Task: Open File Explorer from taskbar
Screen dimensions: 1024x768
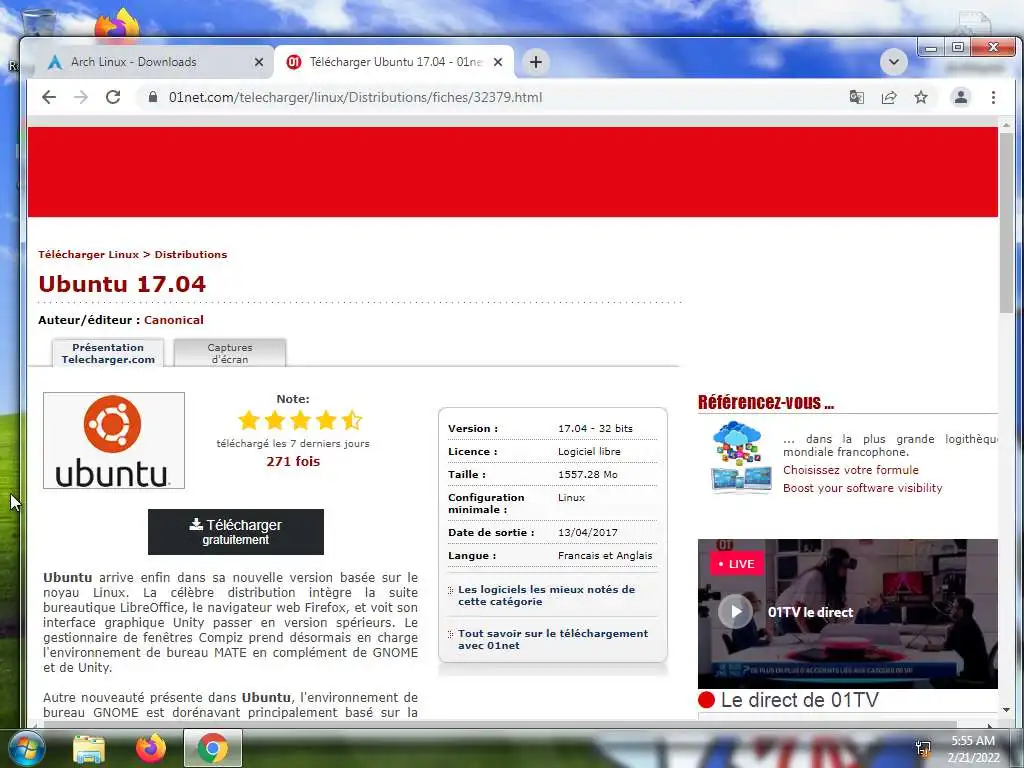Action: pos(89,749)
